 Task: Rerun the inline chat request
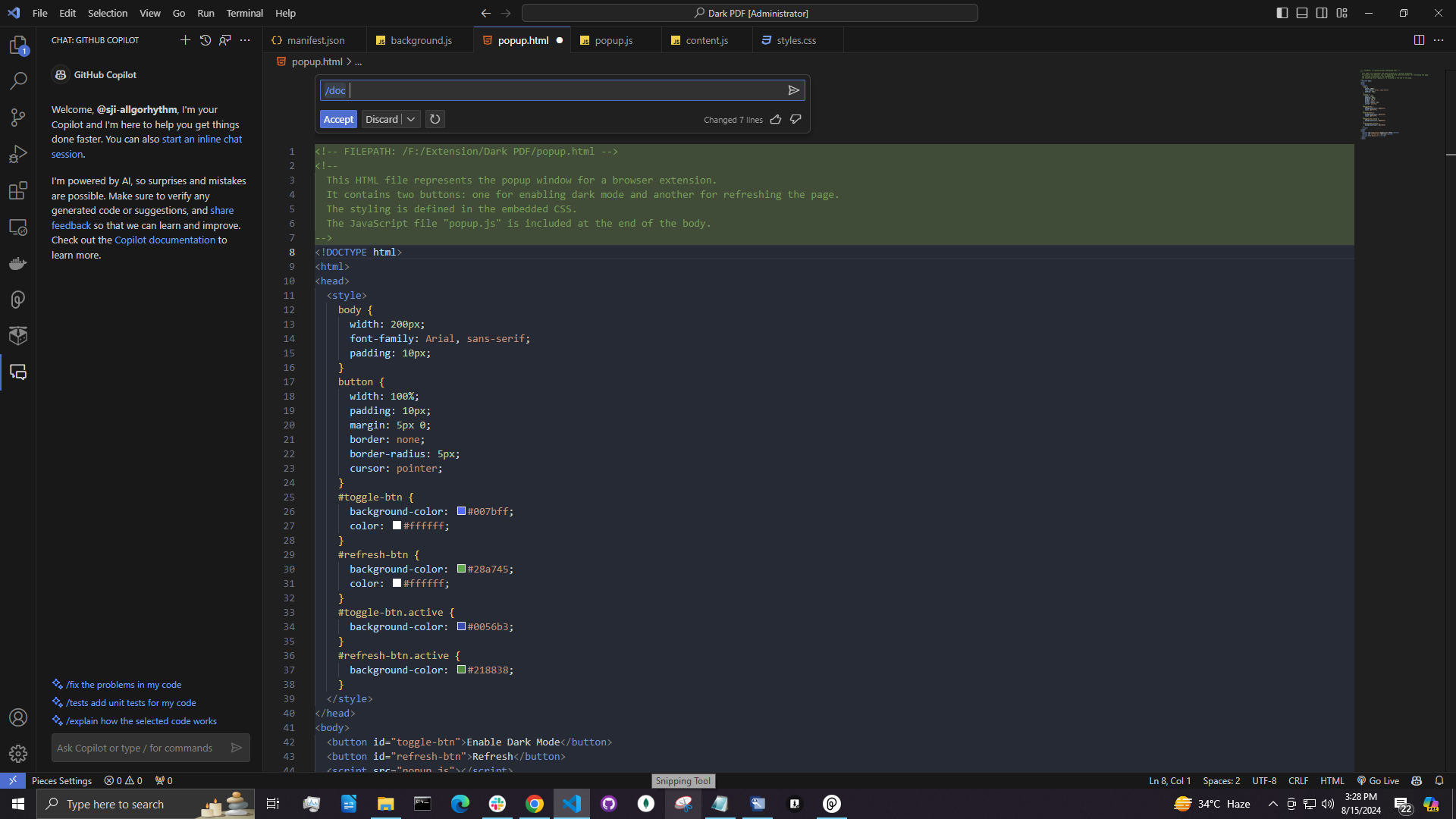point(435,119)
